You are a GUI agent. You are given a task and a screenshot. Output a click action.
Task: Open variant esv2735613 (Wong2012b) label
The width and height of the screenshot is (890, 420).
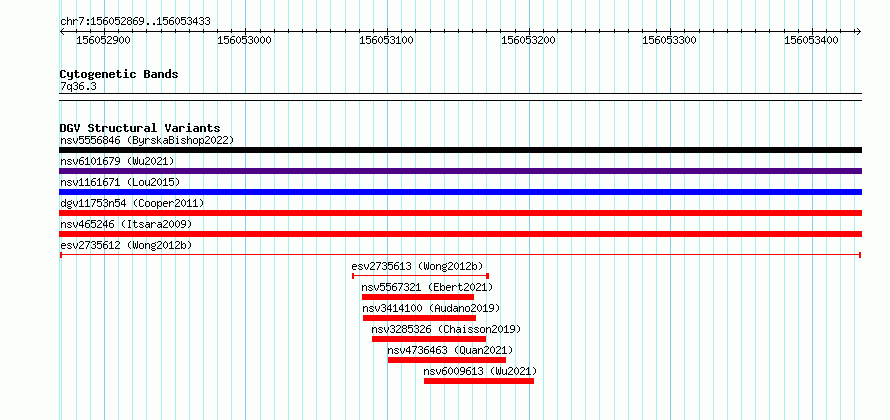click(x=417, y=266)
